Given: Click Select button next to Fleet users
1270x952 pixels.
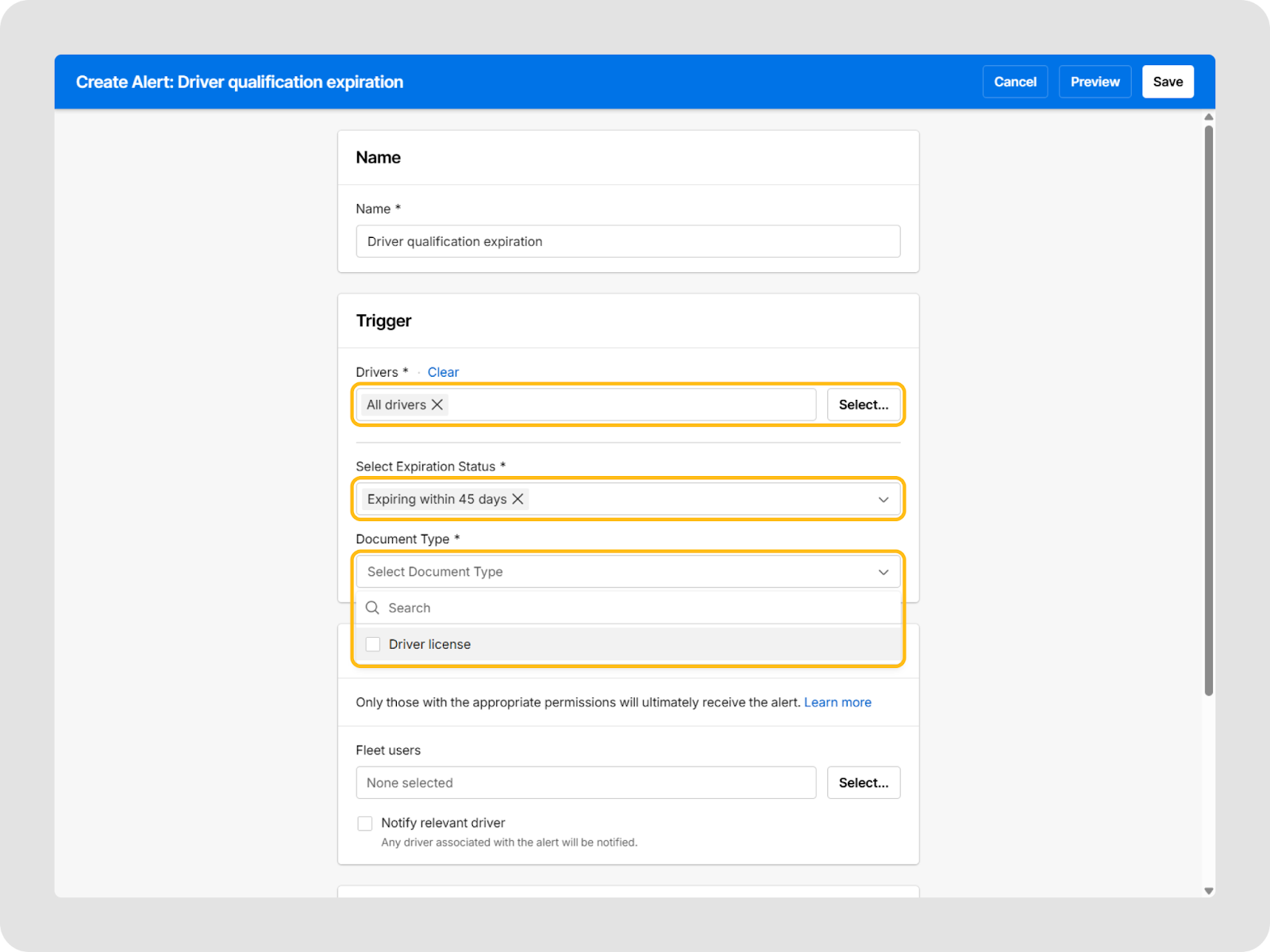Looking at the screenshot, I should point(863,783).
